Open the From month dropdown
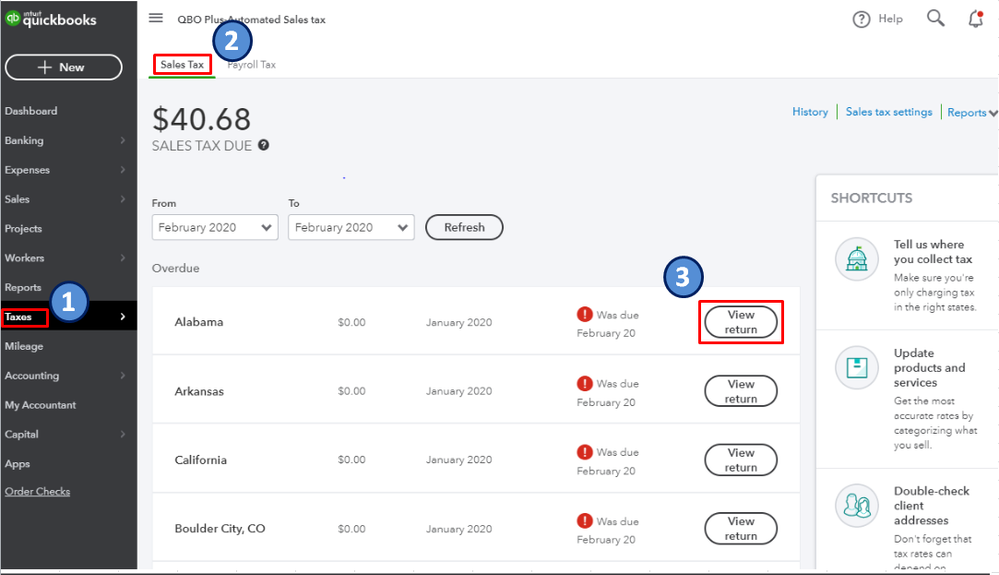The image size is (999, 575). (x=215, y=227)
